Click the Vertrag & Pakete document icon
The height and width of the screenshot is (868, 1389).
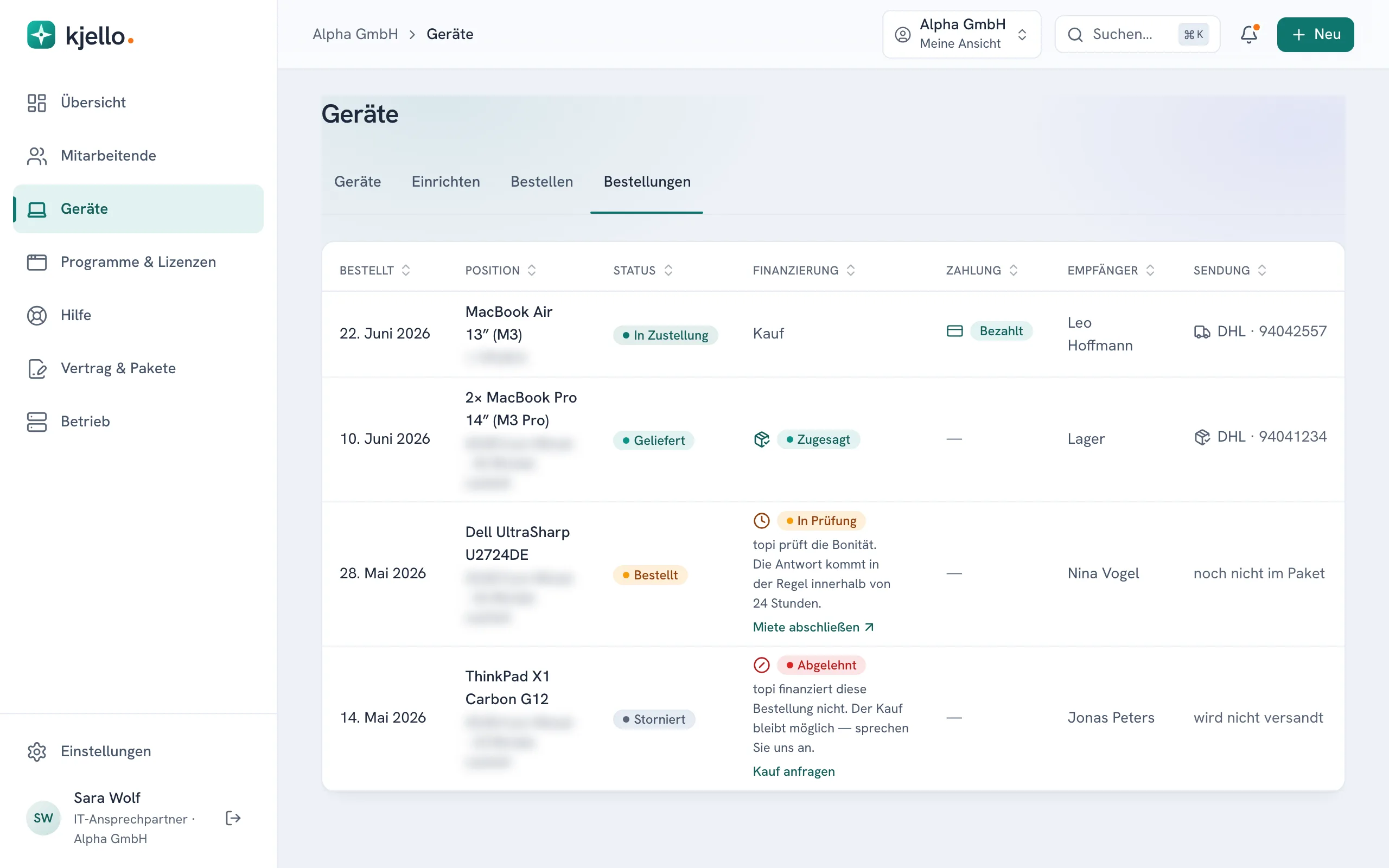(37, 368)
